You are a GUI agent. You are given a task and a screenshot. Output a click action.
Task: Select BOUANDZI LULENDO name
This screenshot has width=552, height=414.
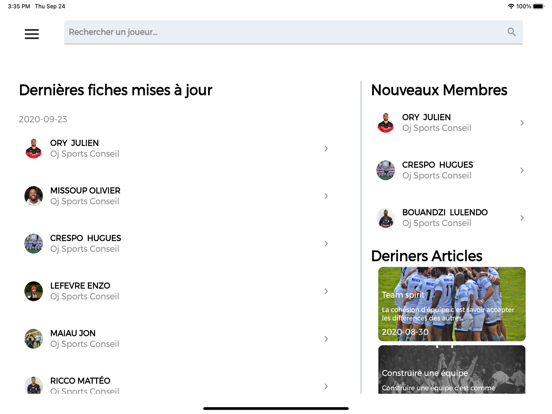pos(445,212)
